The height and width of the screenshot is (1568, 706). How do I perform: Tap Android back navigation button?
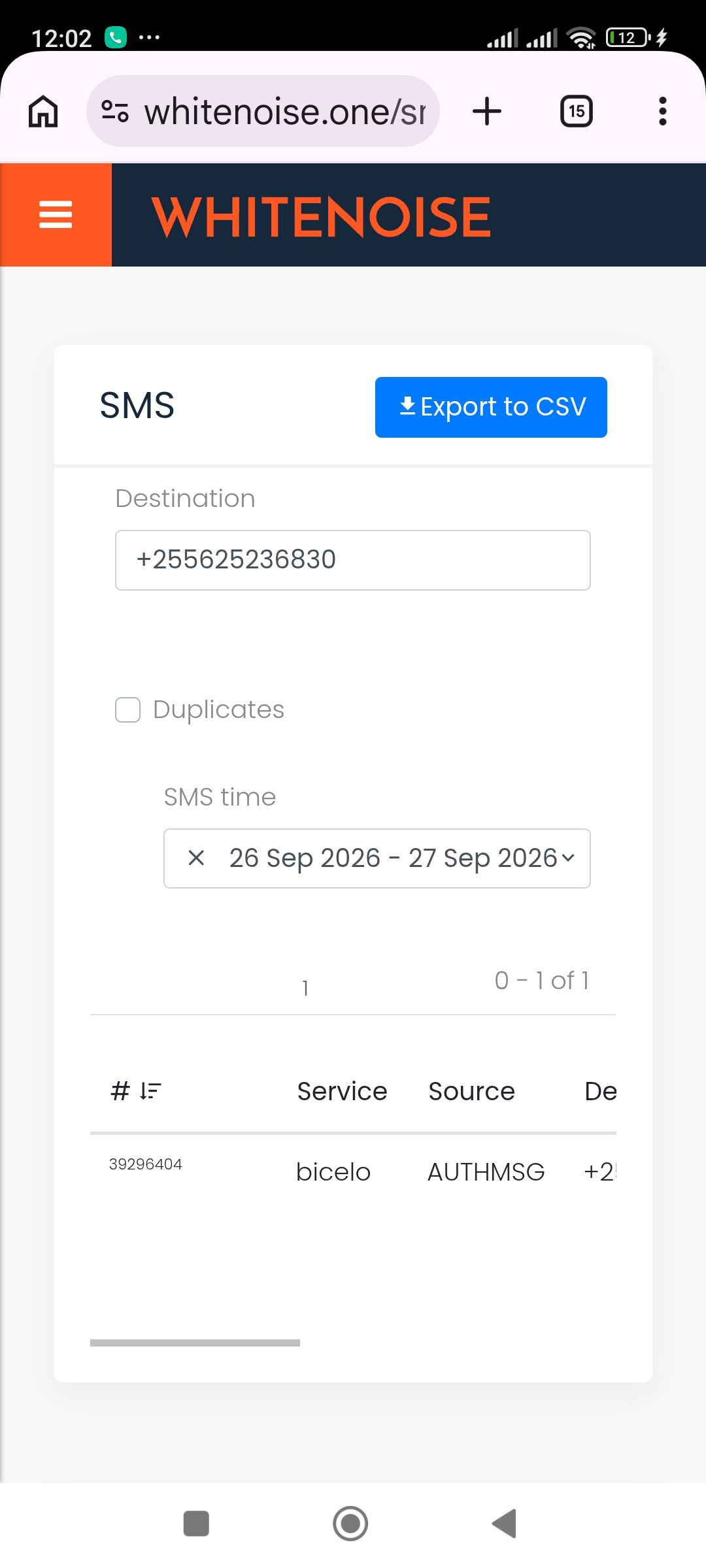pyautogui.click(x=504, y=1524)
